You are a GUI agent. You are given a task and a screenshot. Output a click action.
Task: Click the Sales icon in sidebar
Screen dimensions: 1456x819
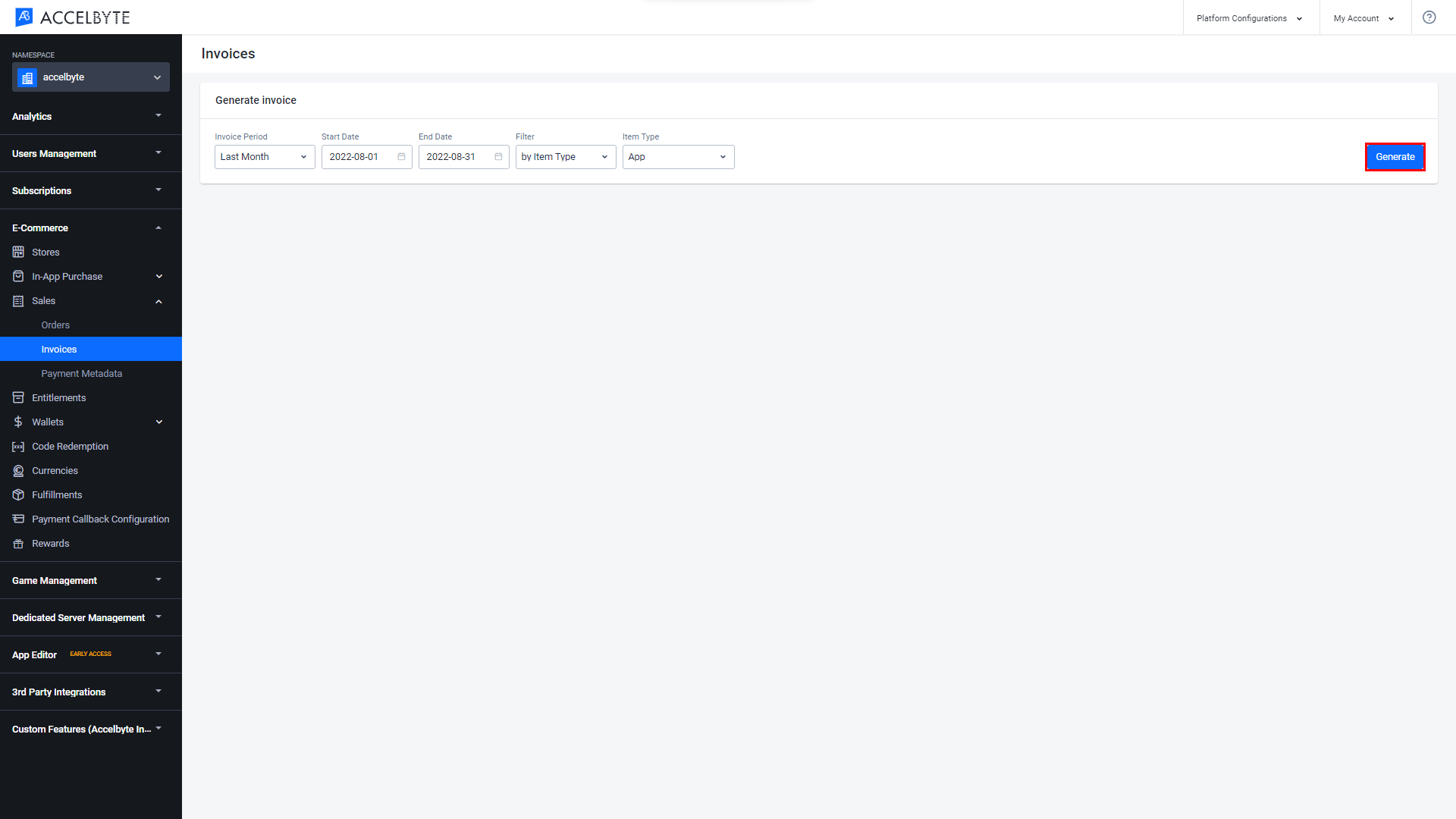(19, 300)
